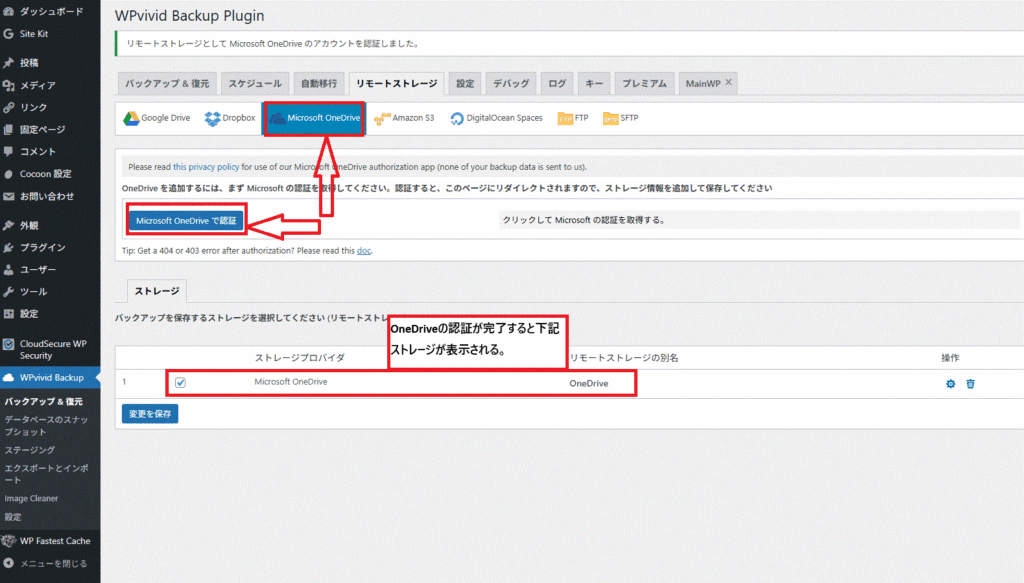The width and height of the screenshot is (1024, 583).
Task: Select DigitalOcean Spaces storage icon
Action: click(456, 118)
